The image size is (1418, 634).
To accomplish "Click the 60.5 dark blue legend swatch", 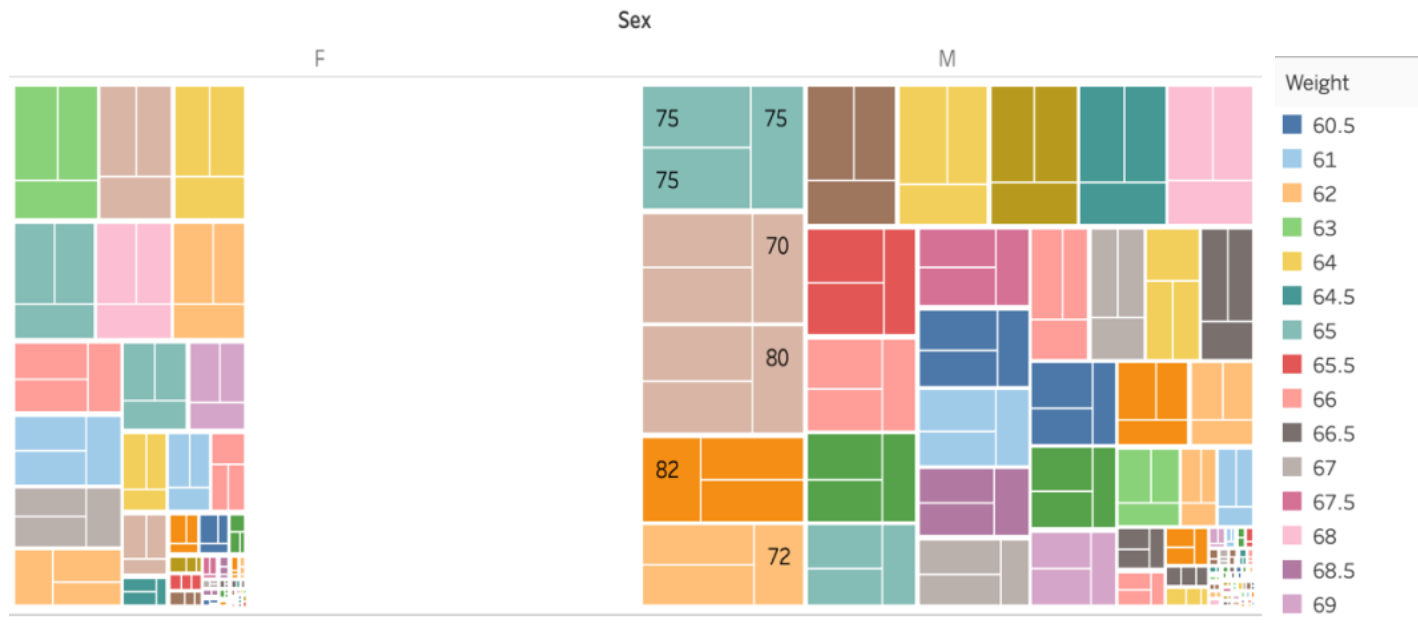I will pyautogui.click(x=1292, y=125).
